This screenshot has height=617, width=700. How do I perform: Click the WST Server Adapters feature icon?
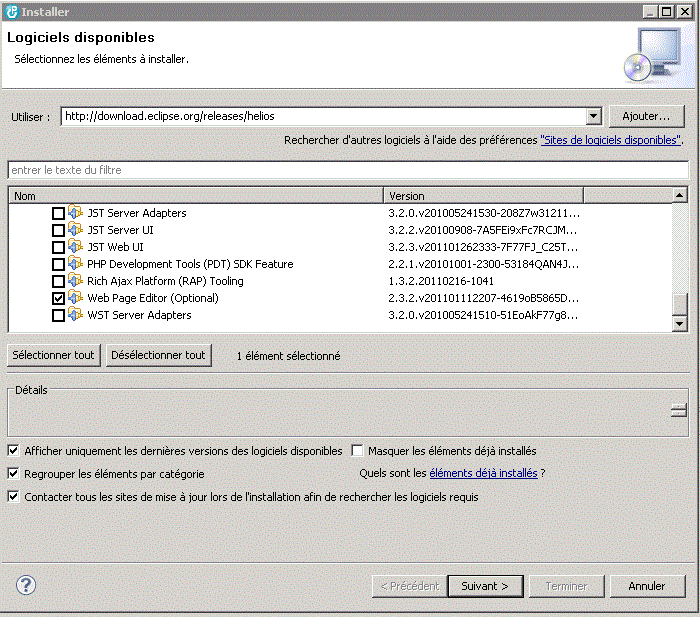click(x=75, y=314)
